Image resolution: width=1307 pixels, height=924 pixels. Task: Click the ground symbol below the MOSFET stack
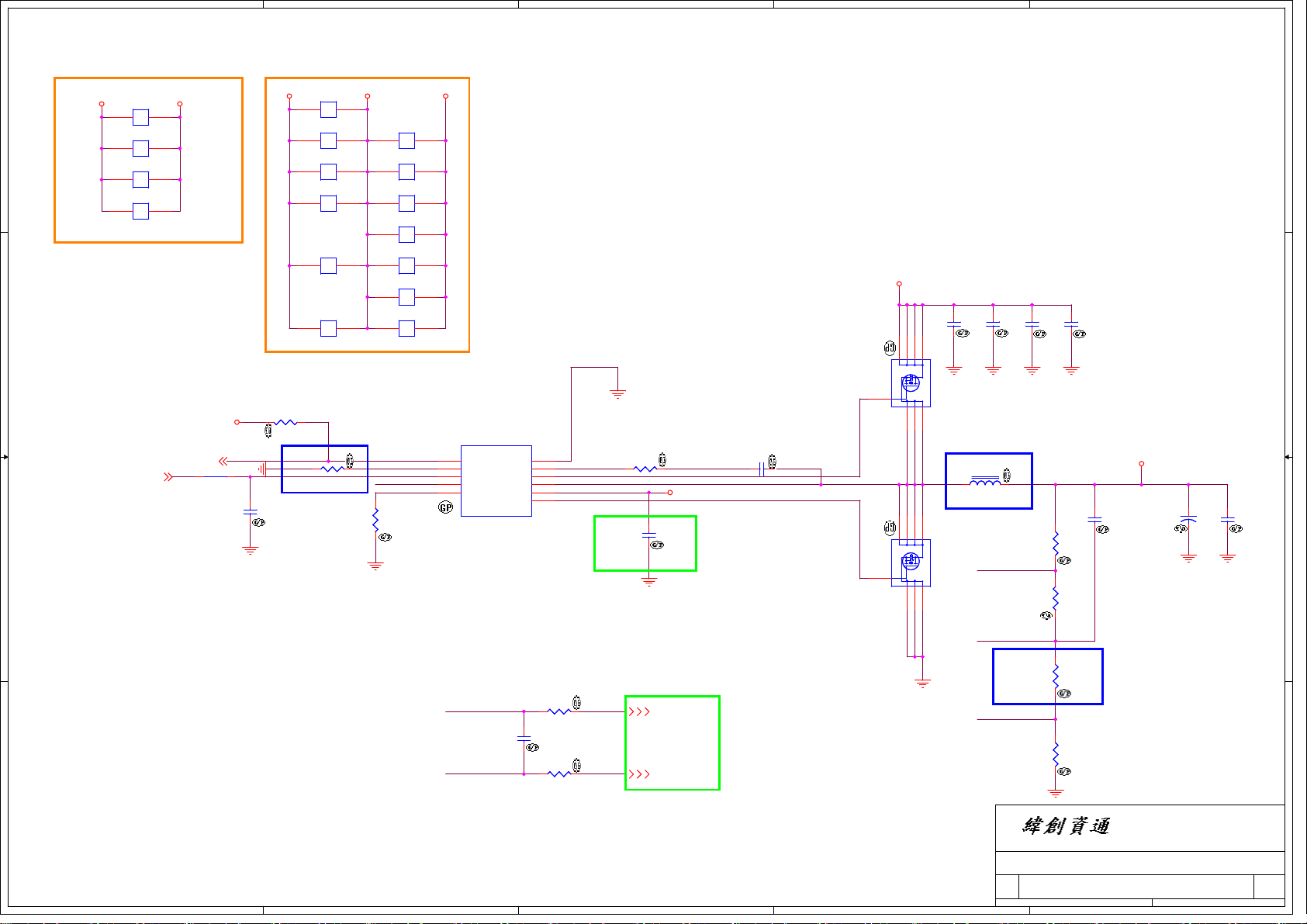coord(922,683)
